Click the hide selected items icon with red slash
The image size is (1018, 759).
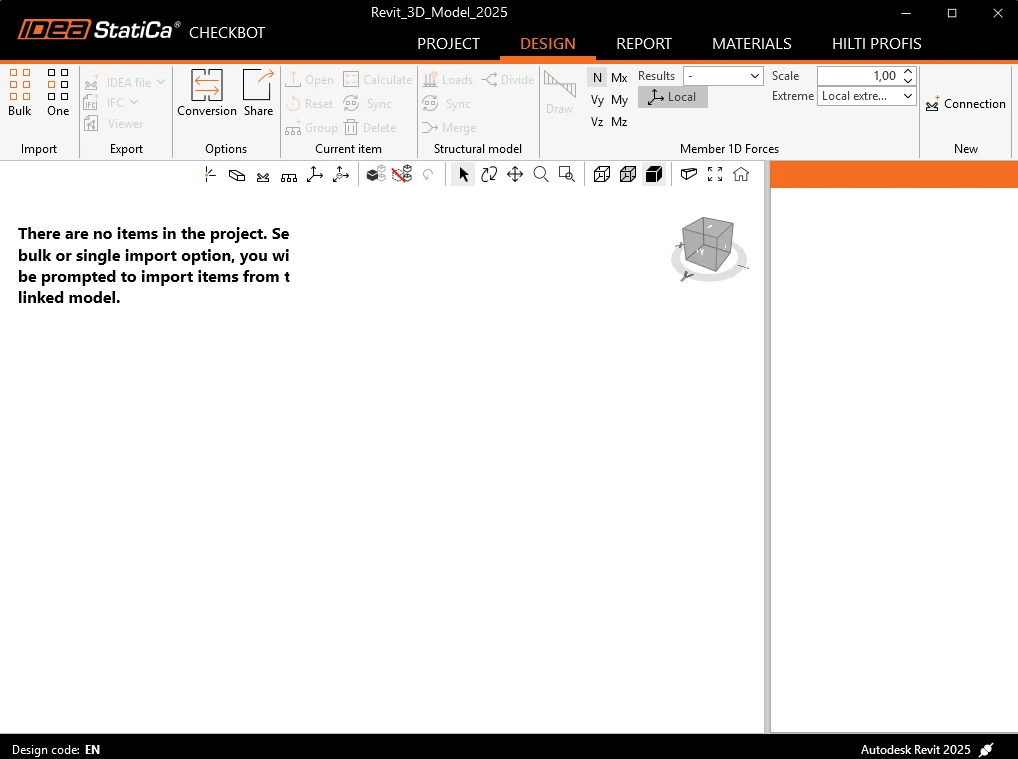402,175
